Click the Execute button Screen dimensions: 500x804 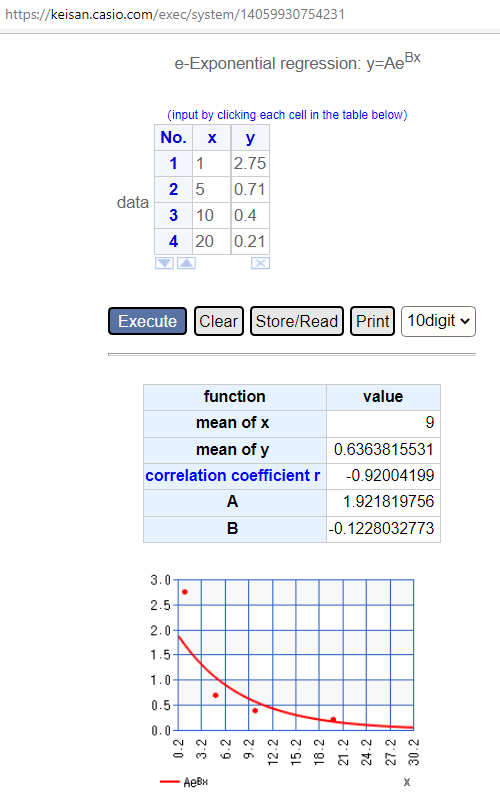pyautogui.click(x=148, y=321)
